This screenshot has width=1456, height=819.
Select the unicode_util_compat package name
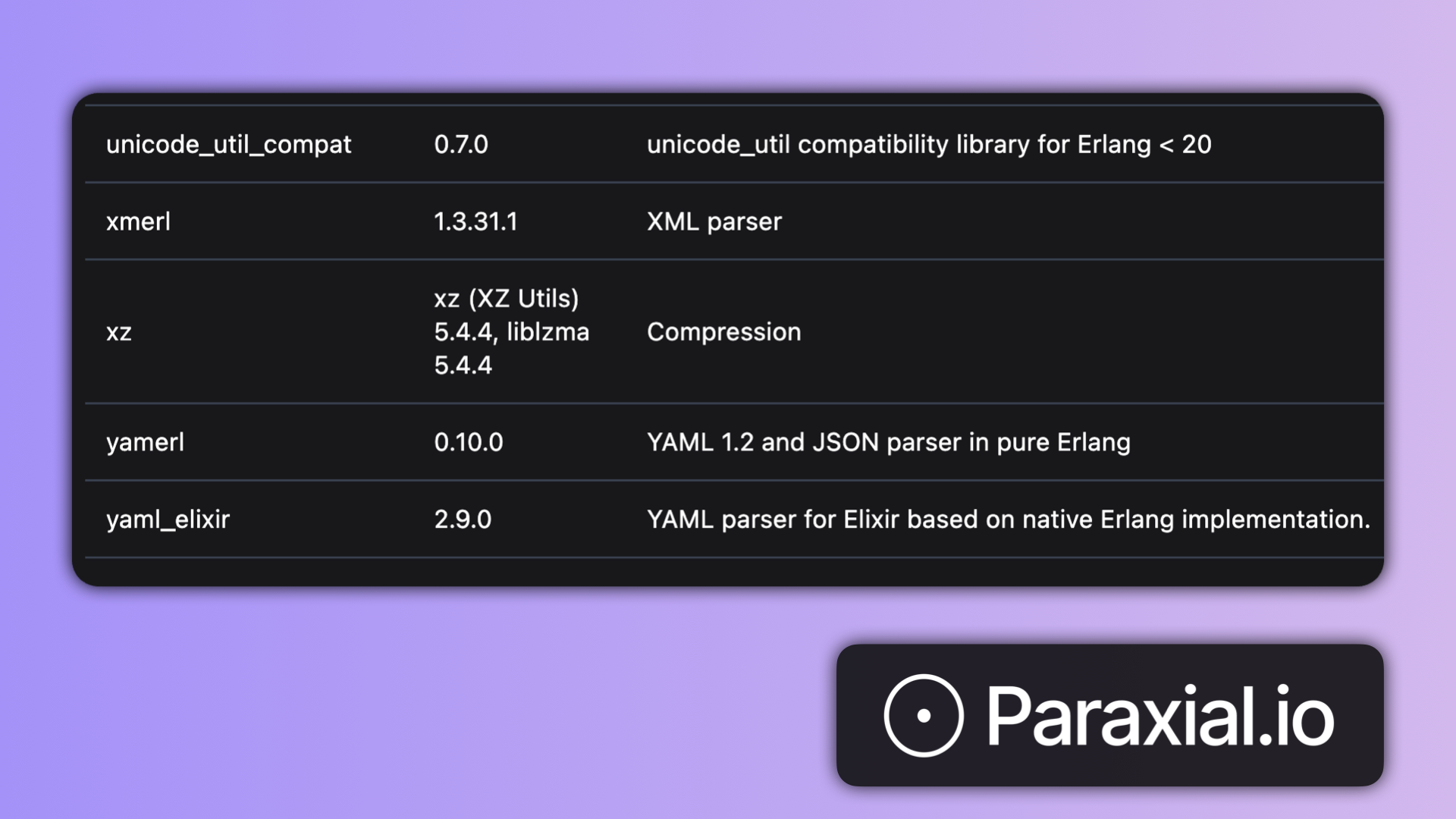(228, 144)
